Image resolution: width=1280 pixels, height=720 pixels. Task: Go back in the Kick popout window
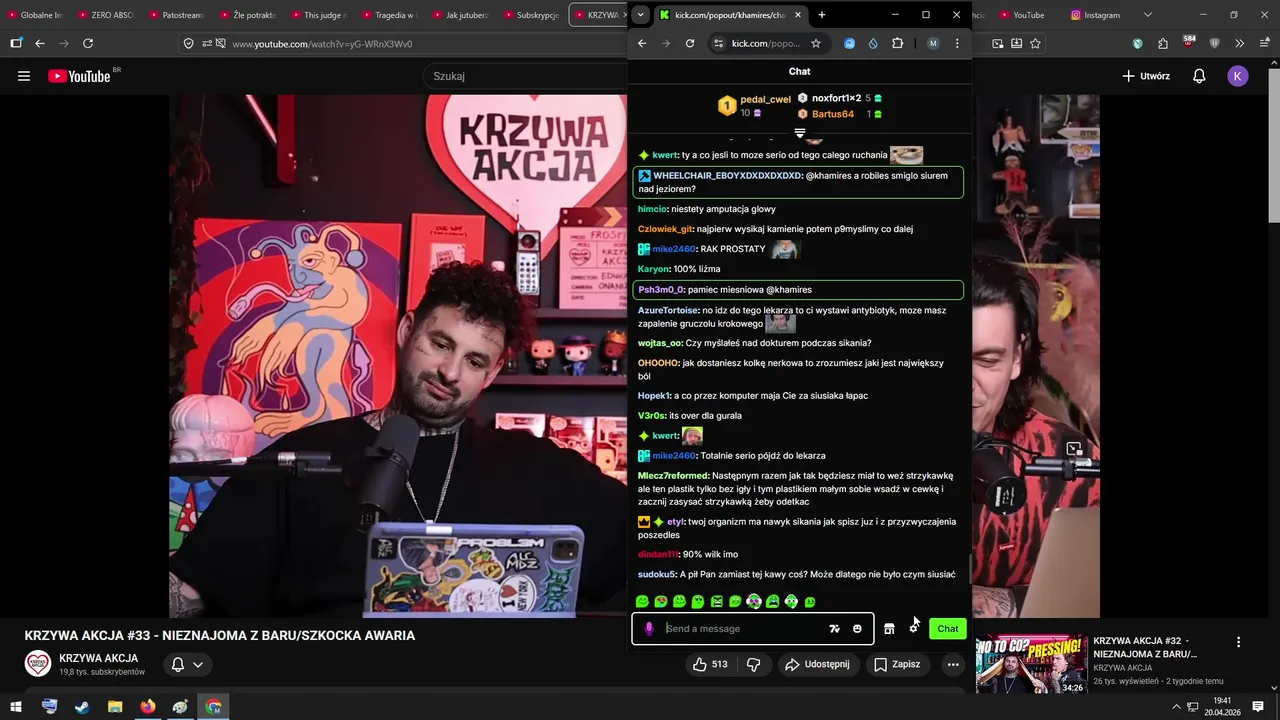642,44
